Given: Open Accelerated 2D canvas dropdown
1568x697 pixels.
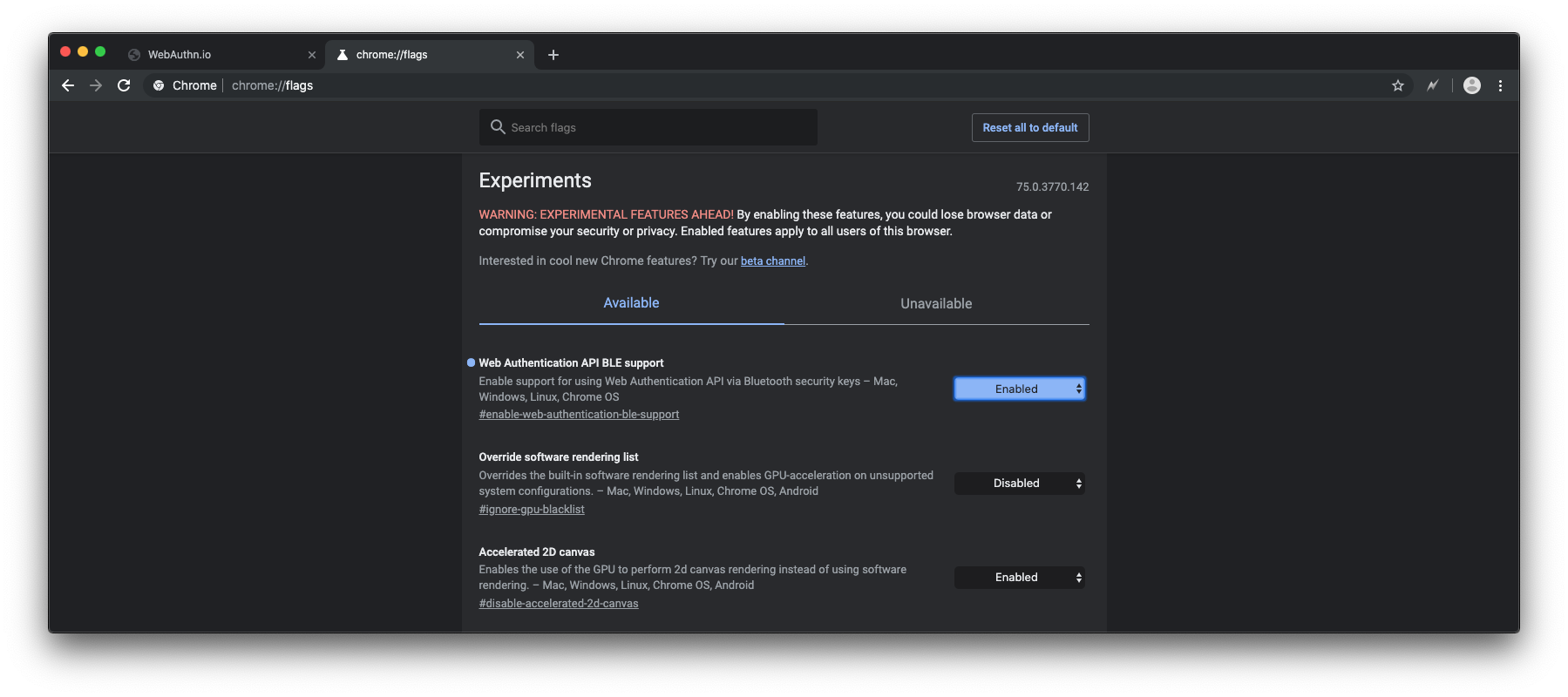Looking at the screenshot, I should click(1020, 578).
